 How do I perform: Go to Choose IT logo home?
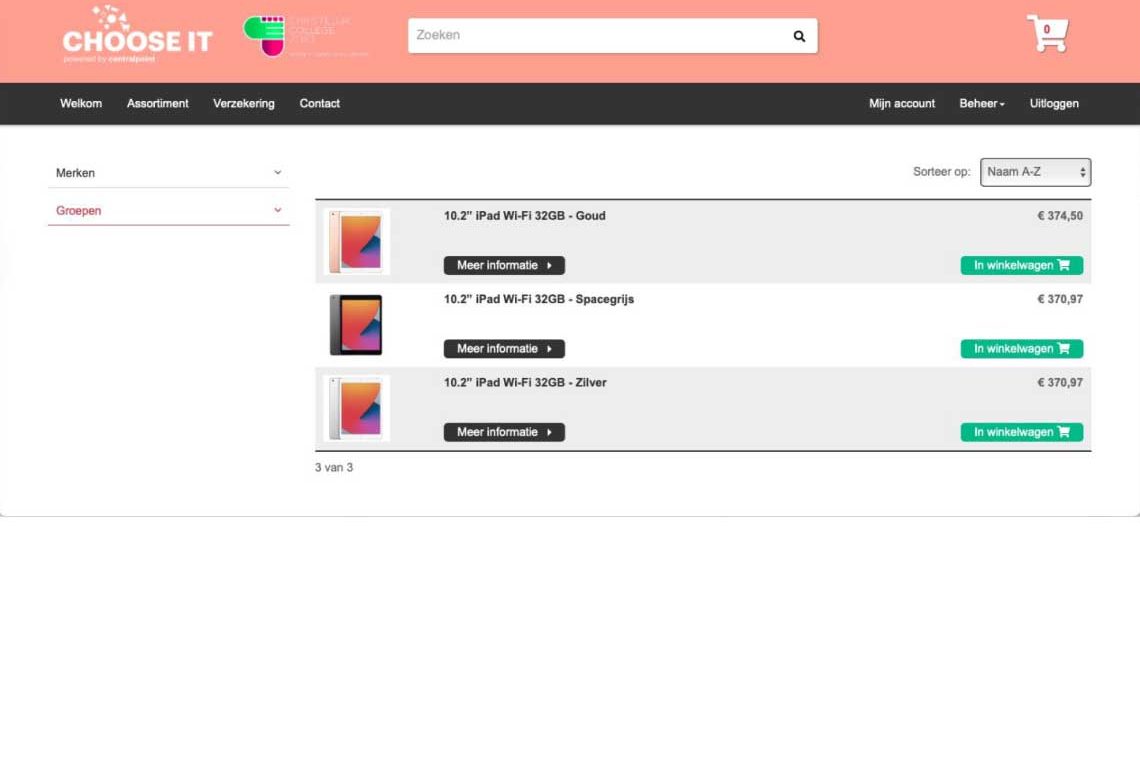pyautogui.click(x=137, y=35)
